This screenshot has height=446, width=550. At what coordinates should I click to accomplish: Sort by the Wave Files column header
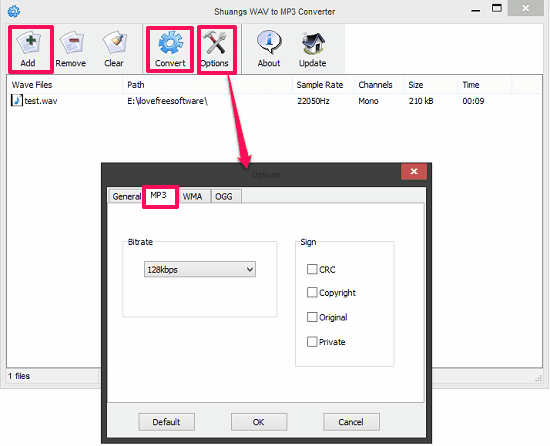[x=65, y=85]
